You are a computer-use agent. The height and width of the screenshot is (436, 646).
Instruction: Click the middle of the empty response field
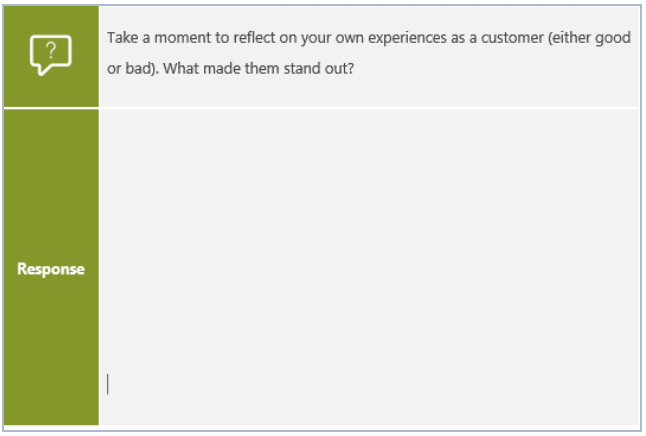tap(369, 267)
